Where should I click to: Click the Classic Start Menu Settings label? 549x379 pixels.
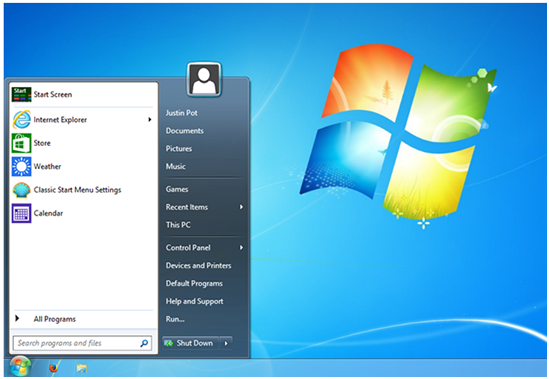[x=77, y=190]
